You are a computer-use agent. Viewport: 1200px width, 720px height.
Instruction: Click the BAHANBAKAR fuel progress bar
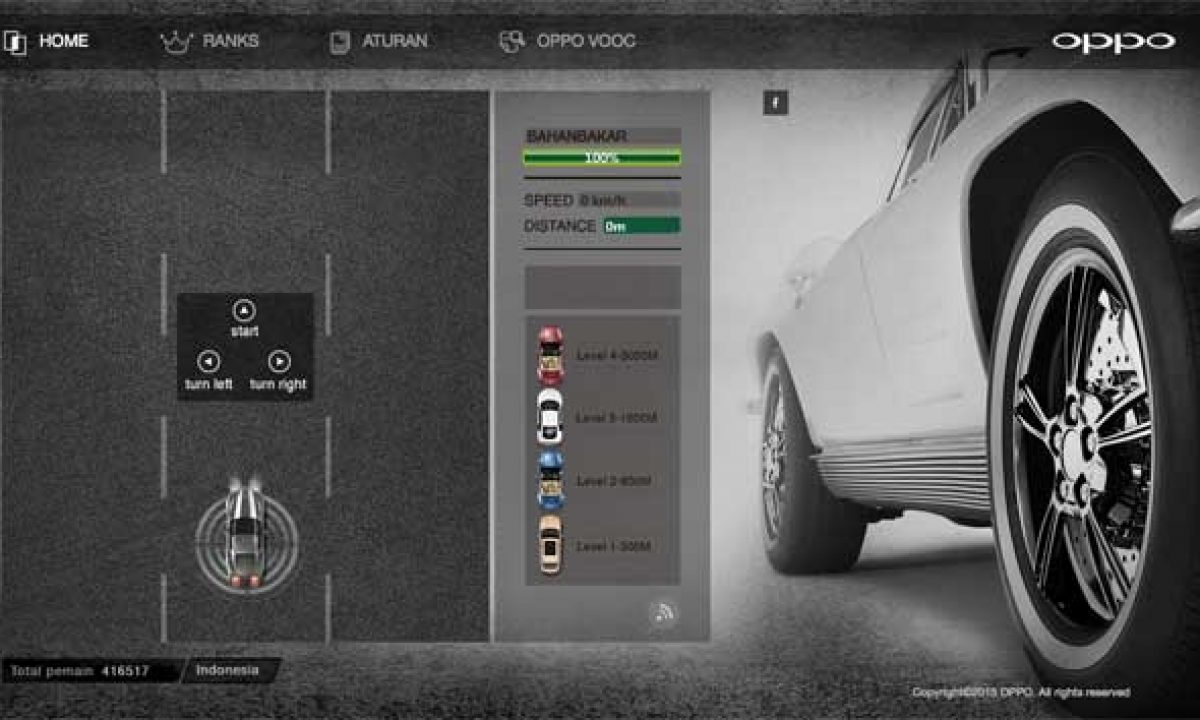point(602,158)
